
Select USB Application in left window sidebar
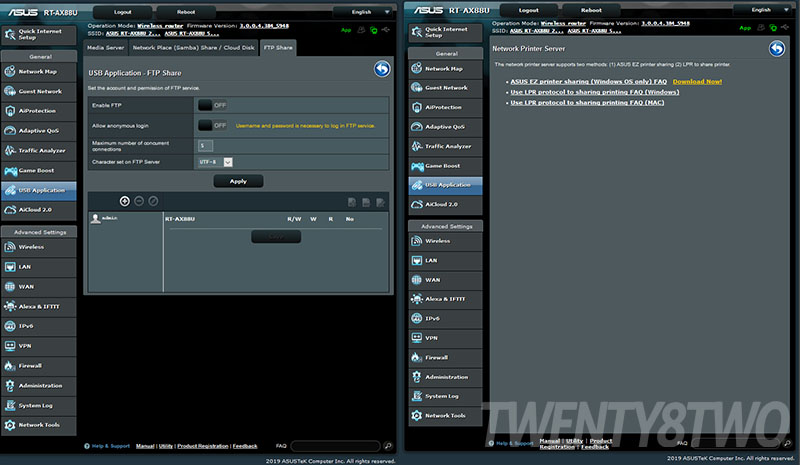tap(39, 190)
